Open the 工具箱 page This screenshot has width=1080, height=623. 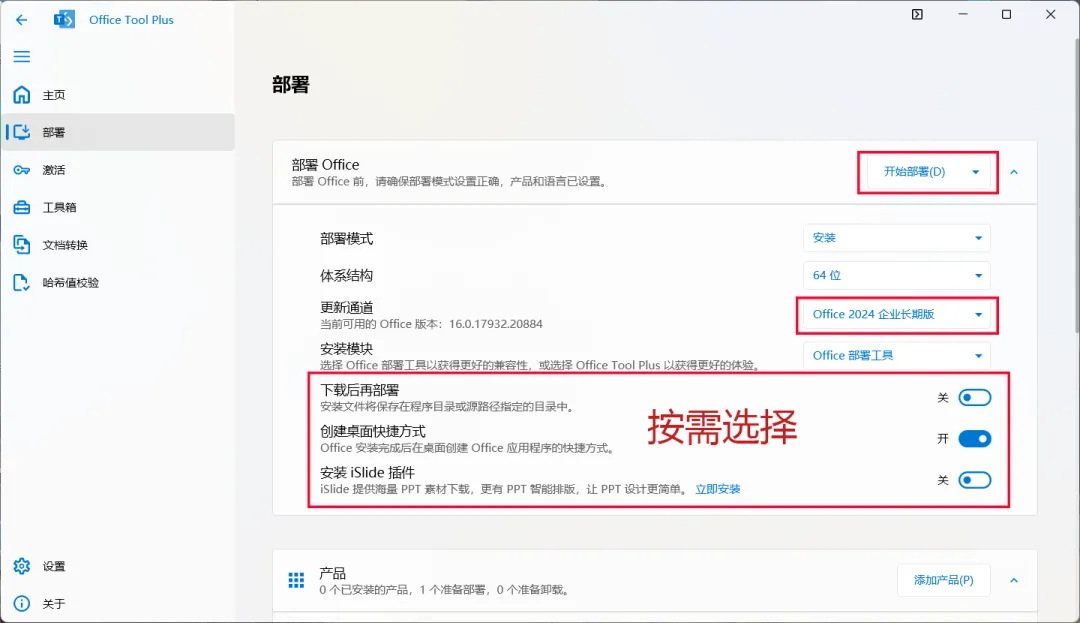[118, 207]
